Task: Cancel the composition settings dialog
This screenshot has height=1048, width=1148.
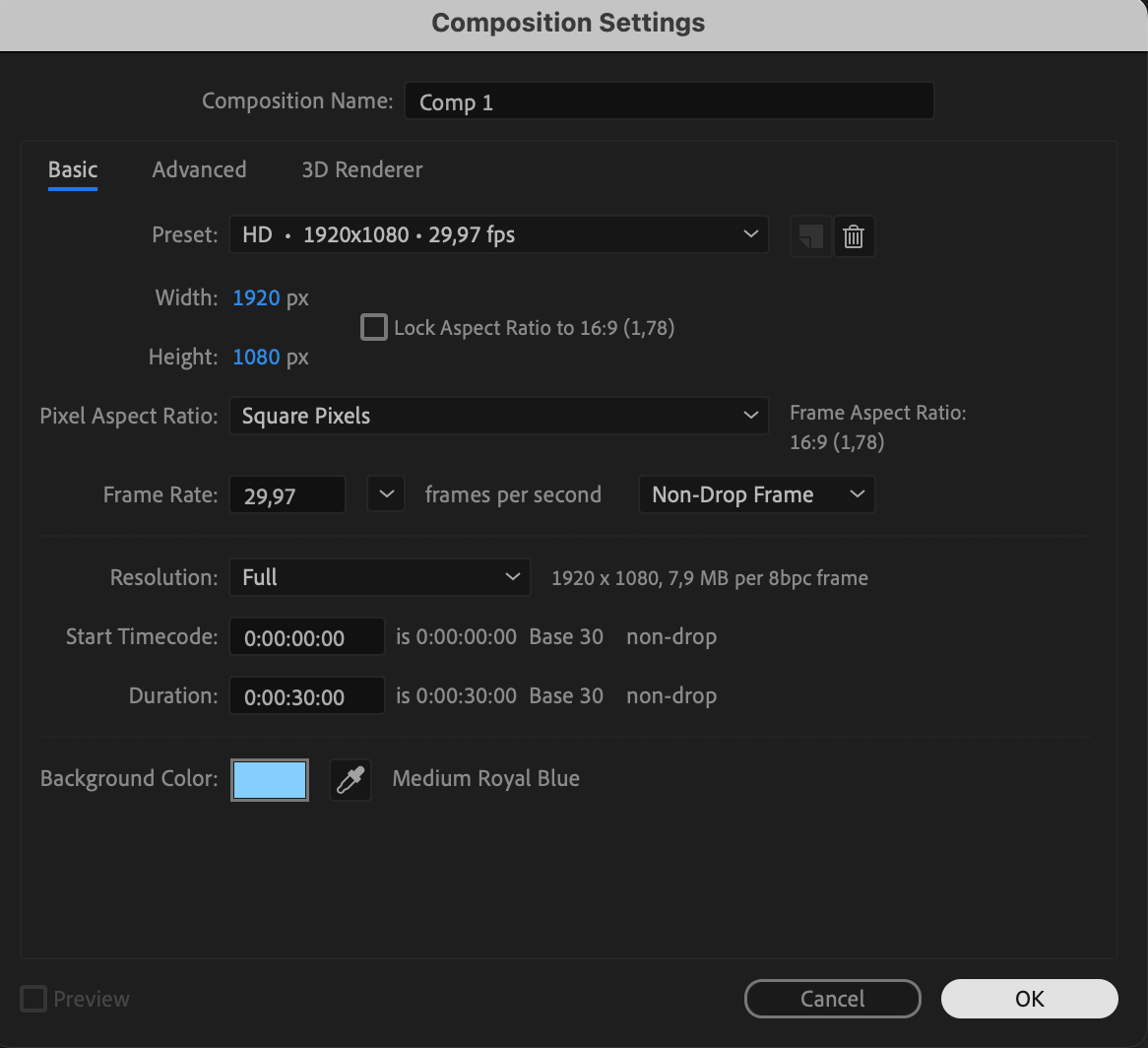Action: [x=832, y=999]
